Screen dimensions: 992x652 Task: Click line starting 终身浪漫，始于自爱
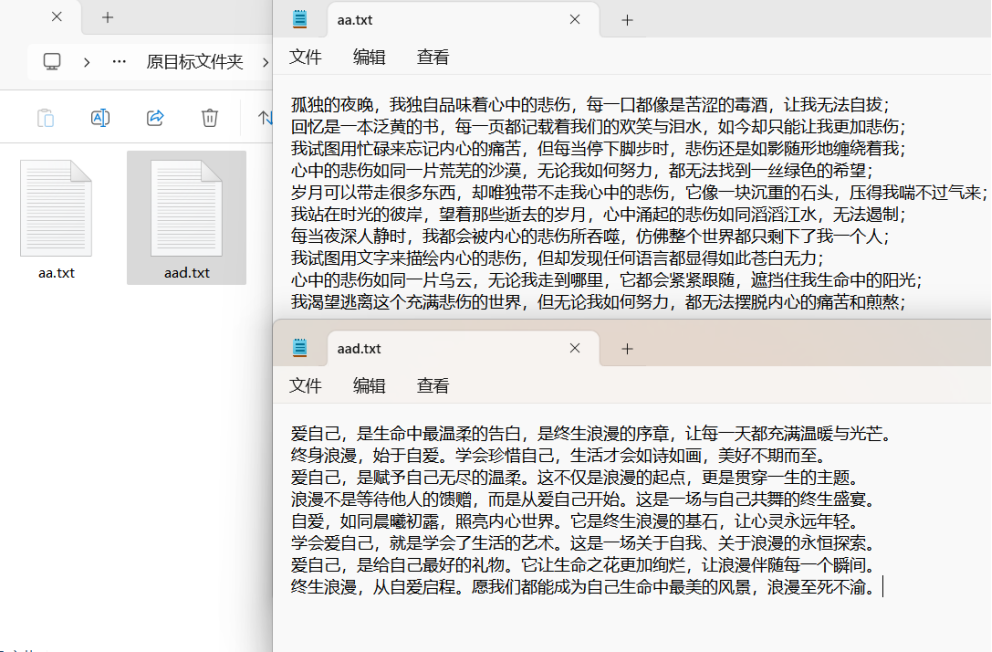tap(558, 455)
